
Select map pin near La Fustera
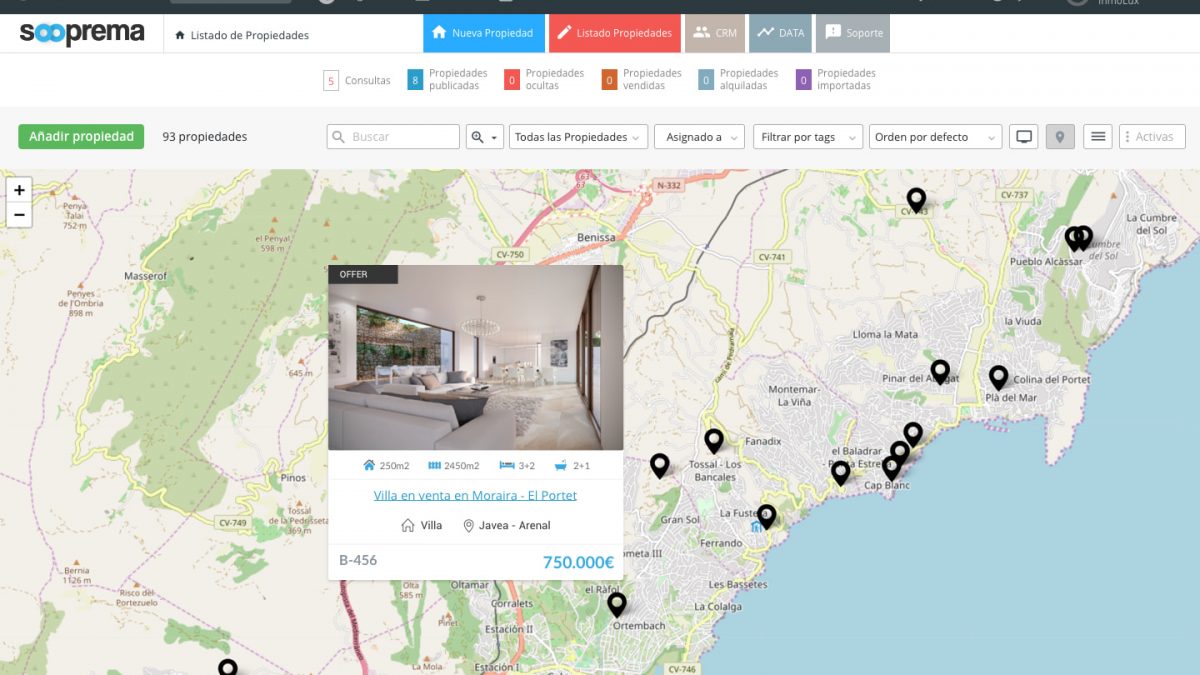[x=766, y=516]
